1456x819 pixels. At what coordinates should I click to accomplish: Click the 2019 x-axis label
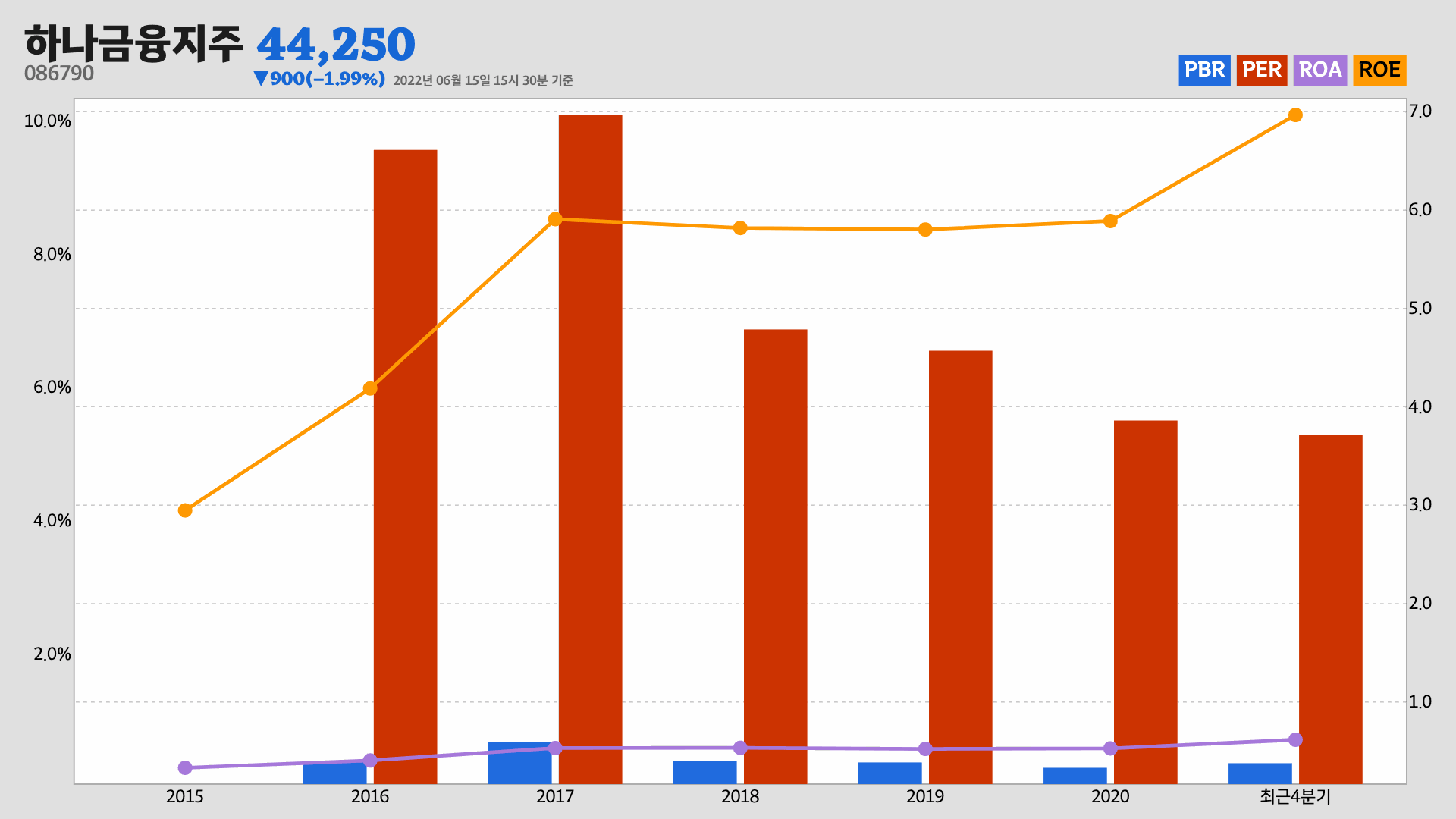click(x=925, y=796)
